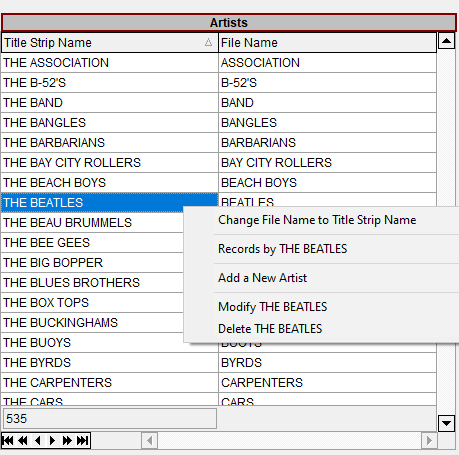Image resolution: width=459 pixels, height=455 pixels.
Task: Select THE BAND title strip row
Action: (110, 103)
